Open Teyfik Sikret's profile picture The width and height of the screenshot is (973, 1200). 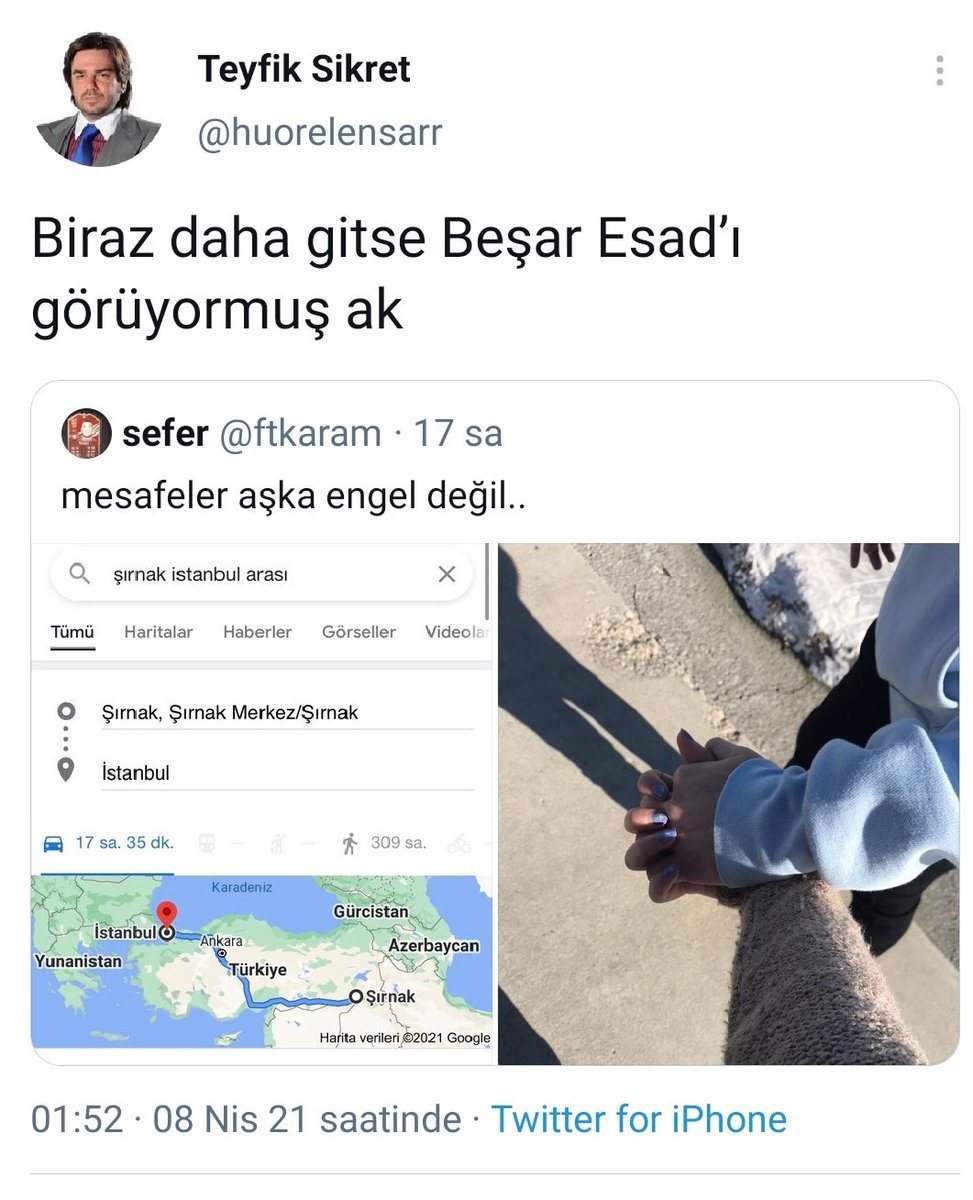pos(98,99)
